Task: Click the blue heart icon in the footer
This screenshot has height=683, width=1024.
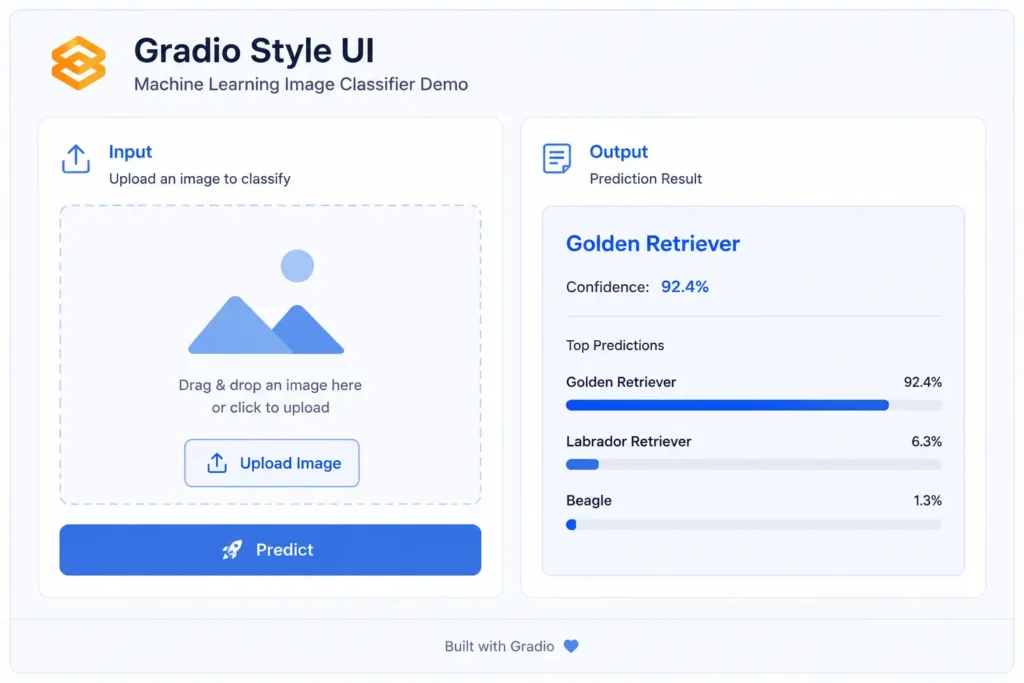Action: pos(571,646)
